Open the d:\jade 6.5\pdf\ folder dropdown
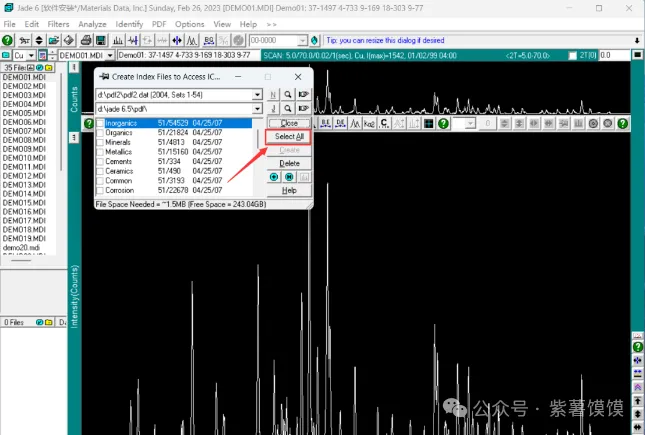This screenshot has height=435, width=645. pos(258,109)
